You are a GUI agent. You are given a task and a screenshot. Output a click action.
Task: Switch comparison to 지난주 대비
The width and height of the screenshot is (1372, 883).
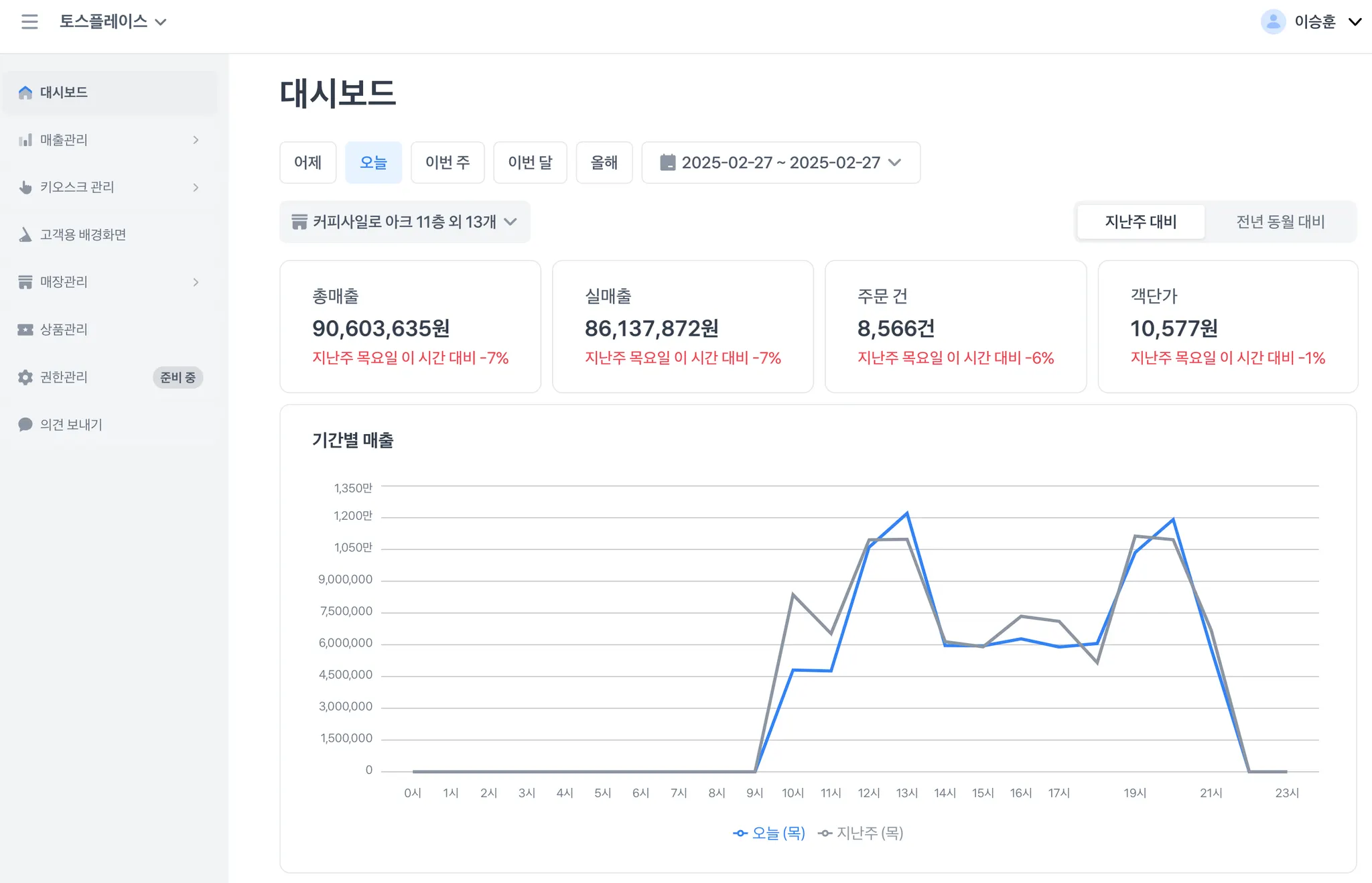pyautogui.click(x=1140, y=222)
